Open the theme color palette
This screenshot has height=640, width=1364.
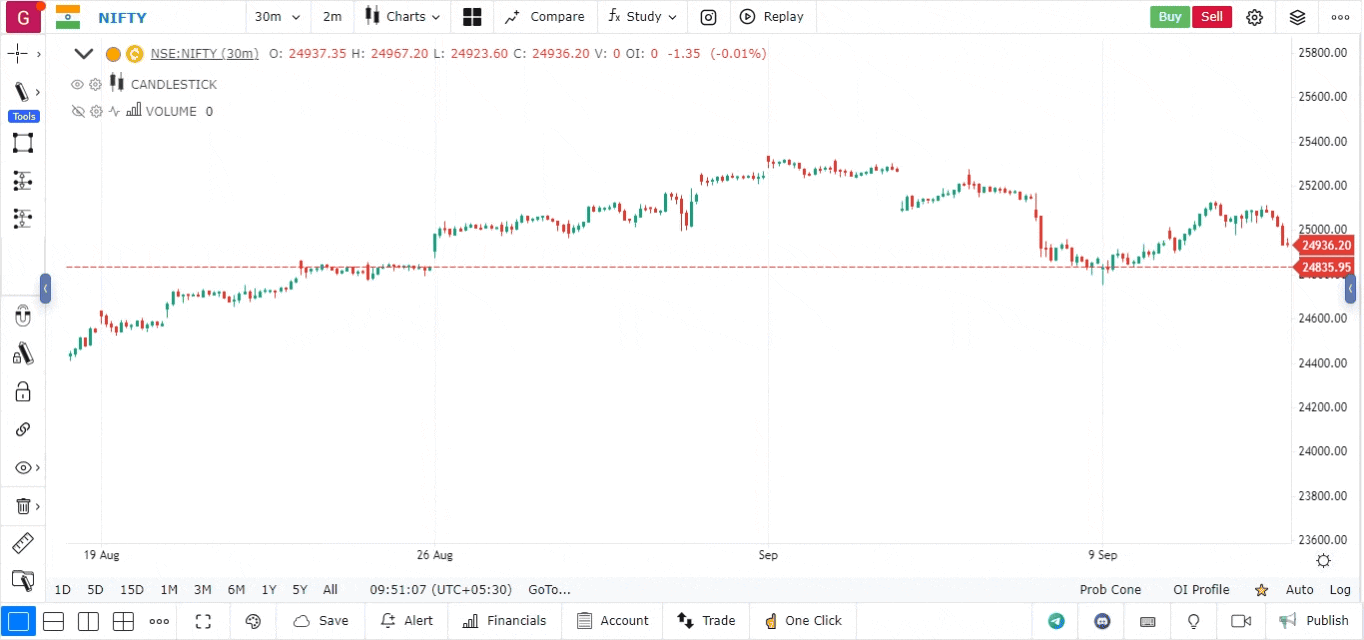pos(253,621)
